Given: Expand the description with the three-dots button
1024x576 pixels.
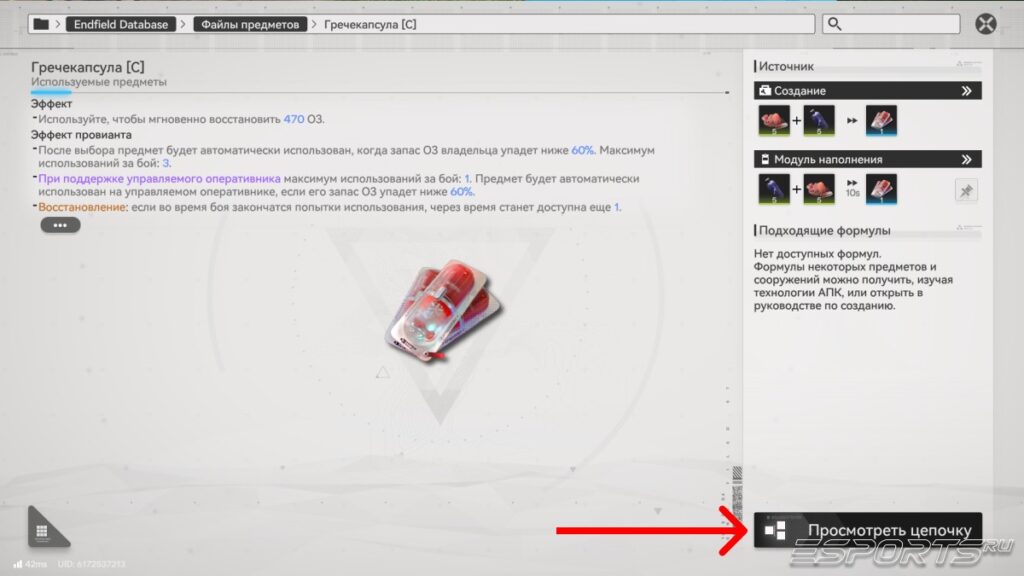Looking at the screenshot, I should (x=60, y=225).
